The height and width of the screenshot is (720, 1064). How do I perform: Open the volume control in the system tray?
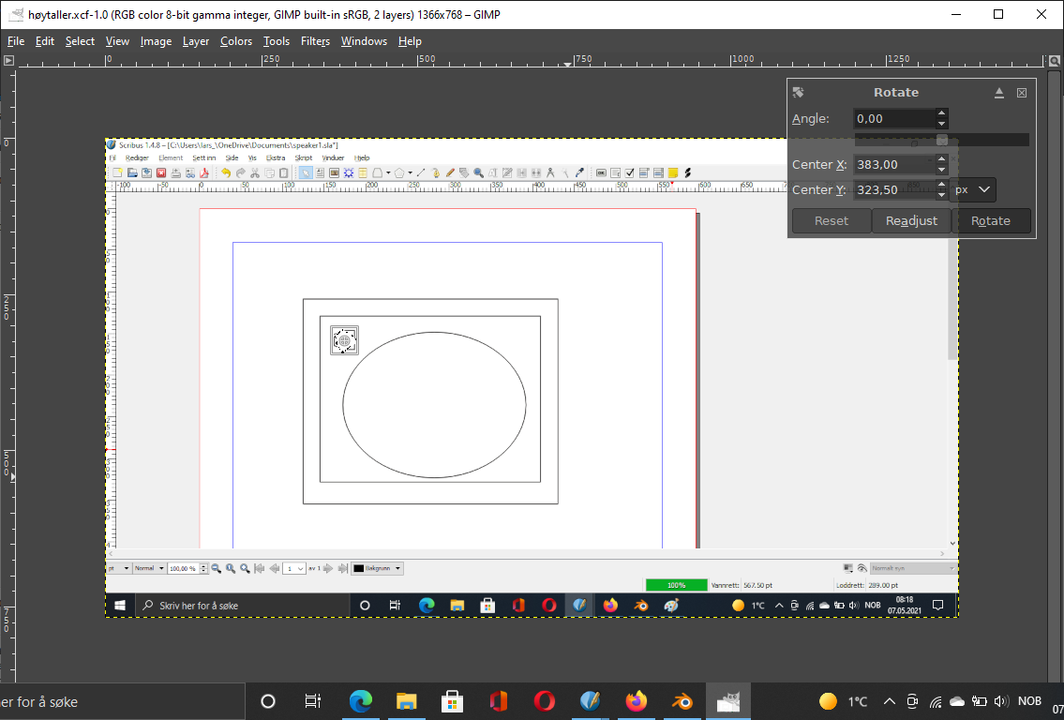pos(1001,701)
